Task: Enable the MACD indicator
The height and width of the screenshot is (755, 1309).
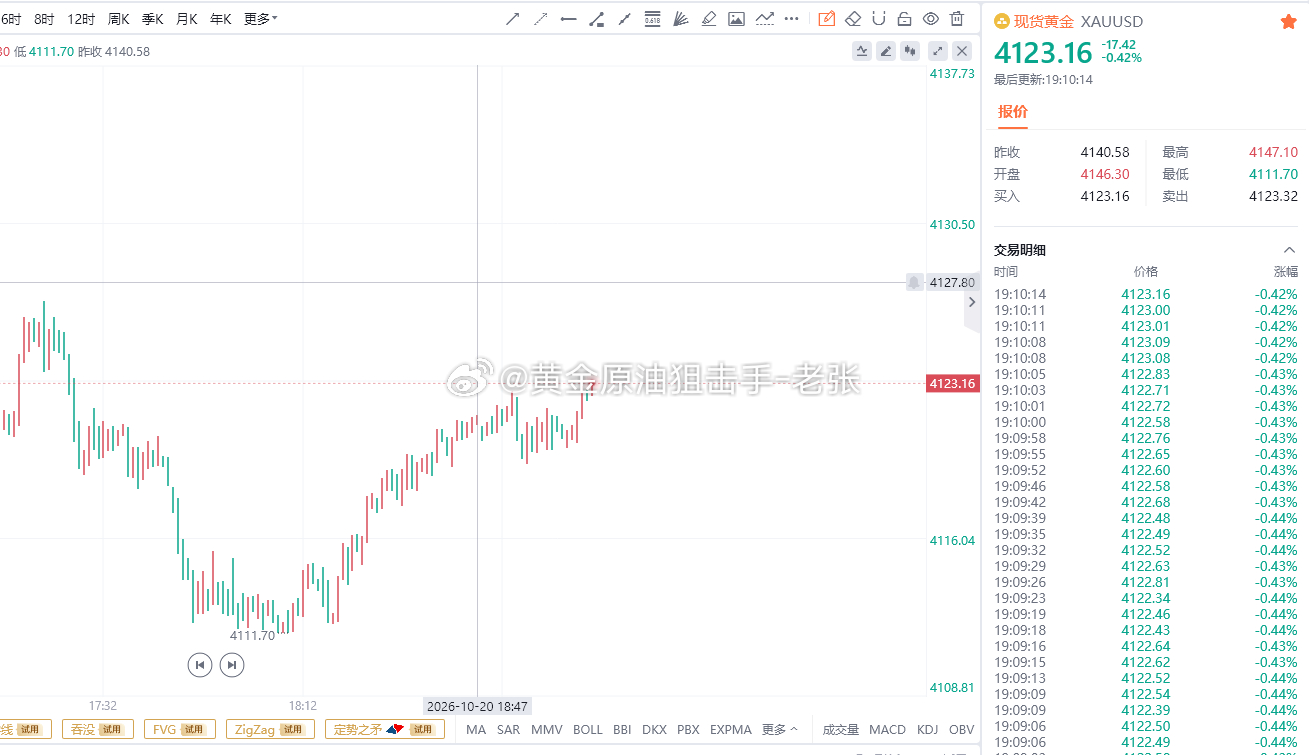Action: 887,730
